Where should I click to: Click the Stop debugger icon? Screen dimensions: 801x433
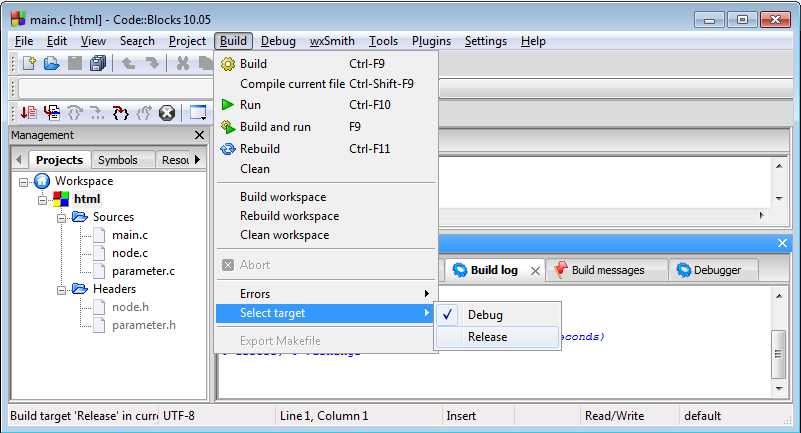167,113
